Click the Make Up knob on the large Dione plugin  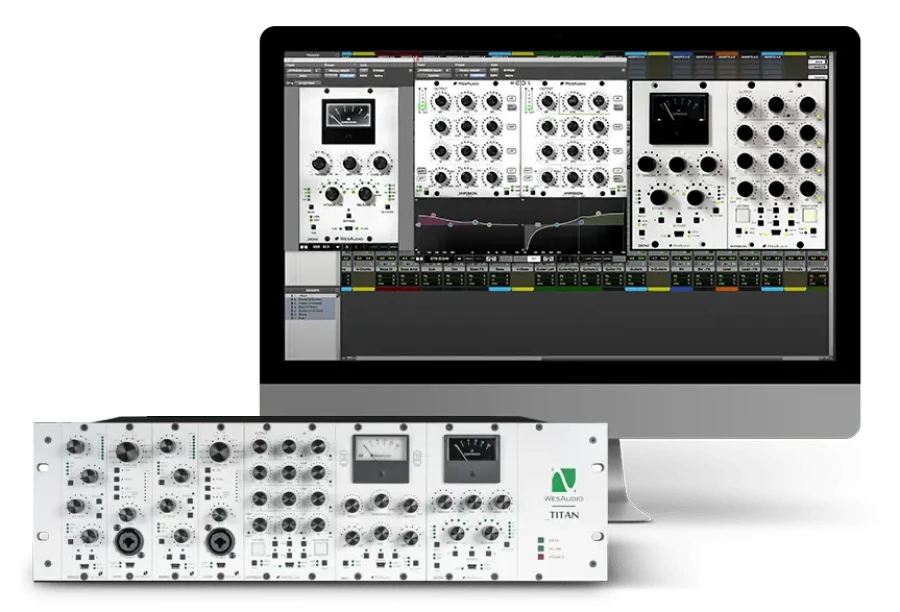708,164
